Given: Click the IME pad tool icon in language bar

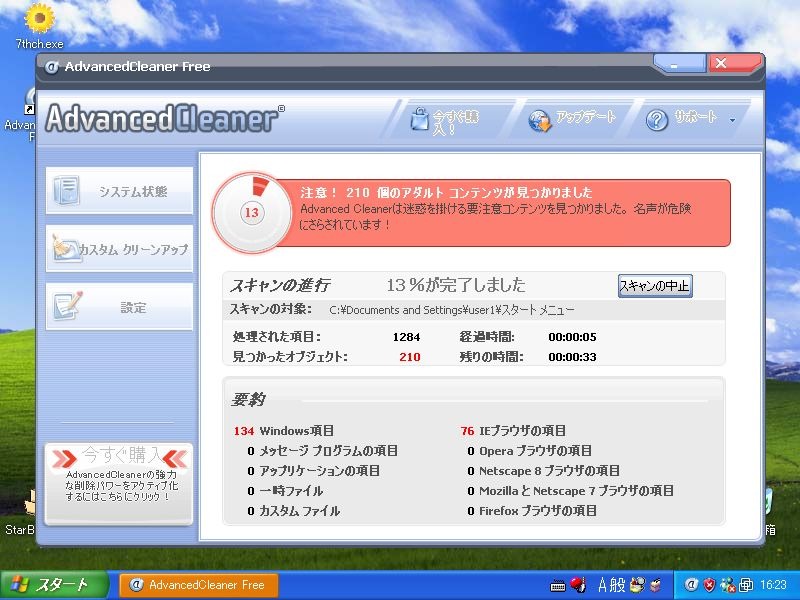Looking at the screenshot, I should pyautogui.click(x=636, y=585).
